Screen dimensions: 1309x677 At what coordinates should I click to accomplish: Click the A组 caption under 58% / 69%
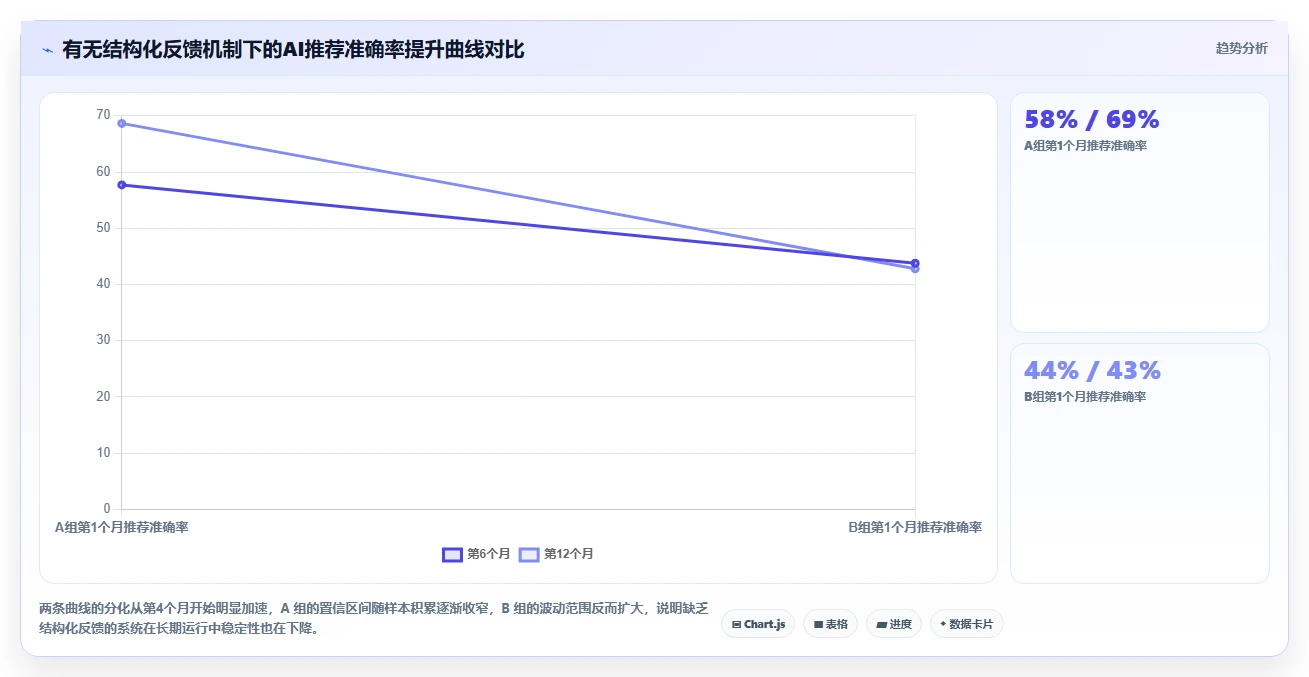[1085, 146]
